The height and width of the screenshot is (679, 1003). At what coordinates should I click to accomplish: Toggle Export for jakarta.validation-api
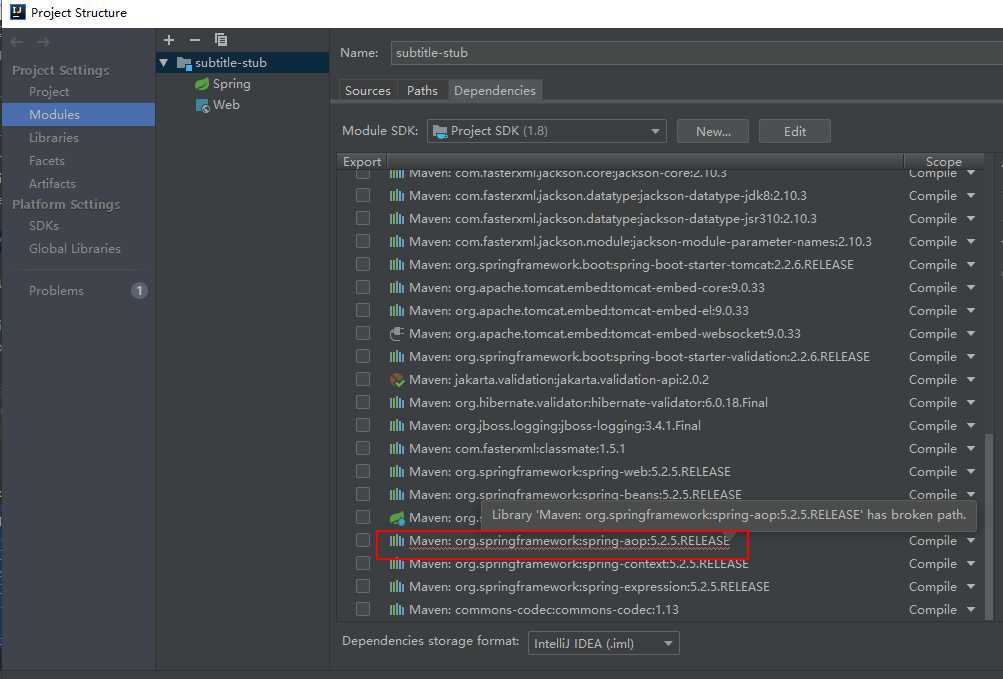363,379
